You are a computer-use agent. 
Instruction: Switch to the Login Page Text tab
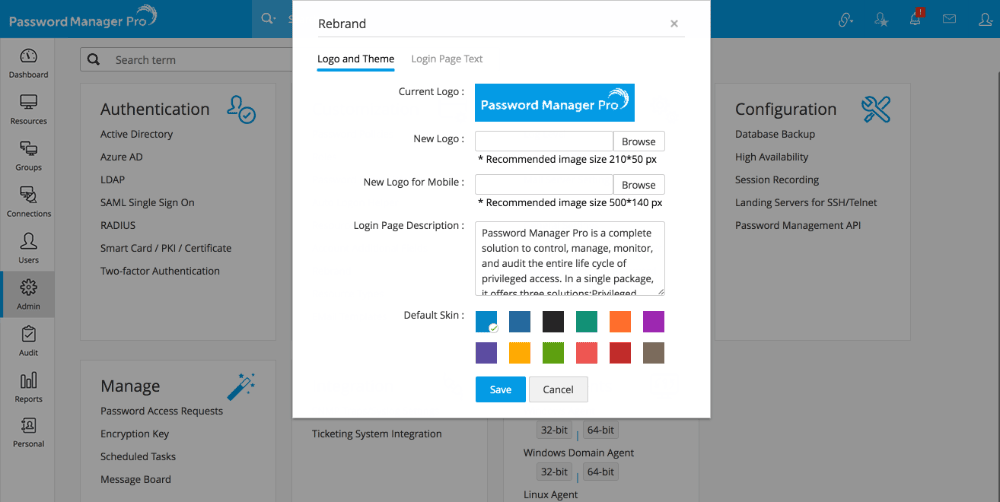[446, 59]
